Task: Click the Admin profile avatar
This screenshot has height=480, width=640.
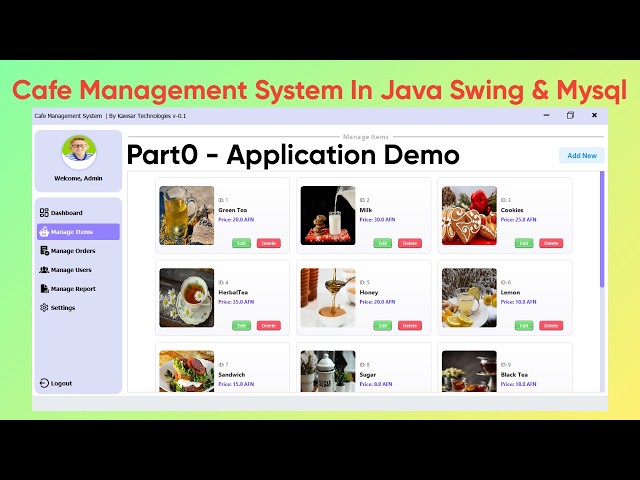Action: [x=79, y=152]
